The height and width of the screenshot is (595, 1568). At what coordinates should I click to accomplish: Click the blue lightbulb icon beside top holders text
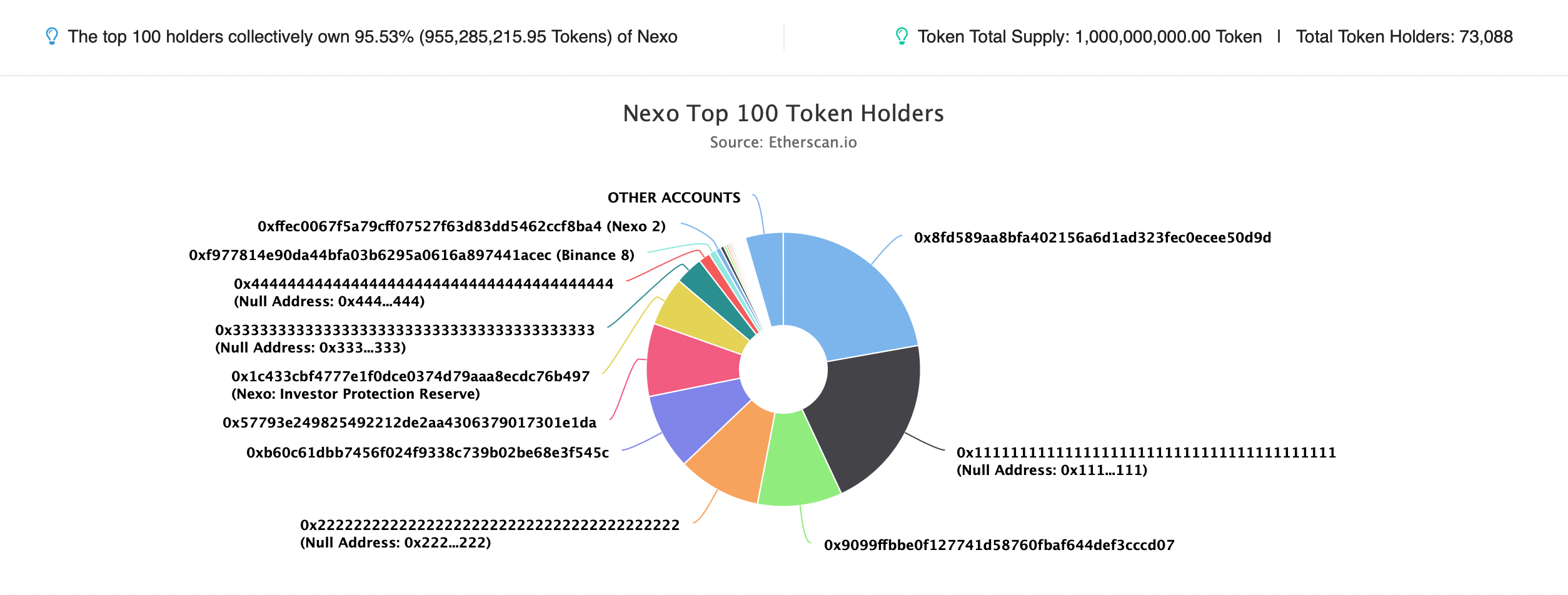pyautogui.click(x=52, y=36)
